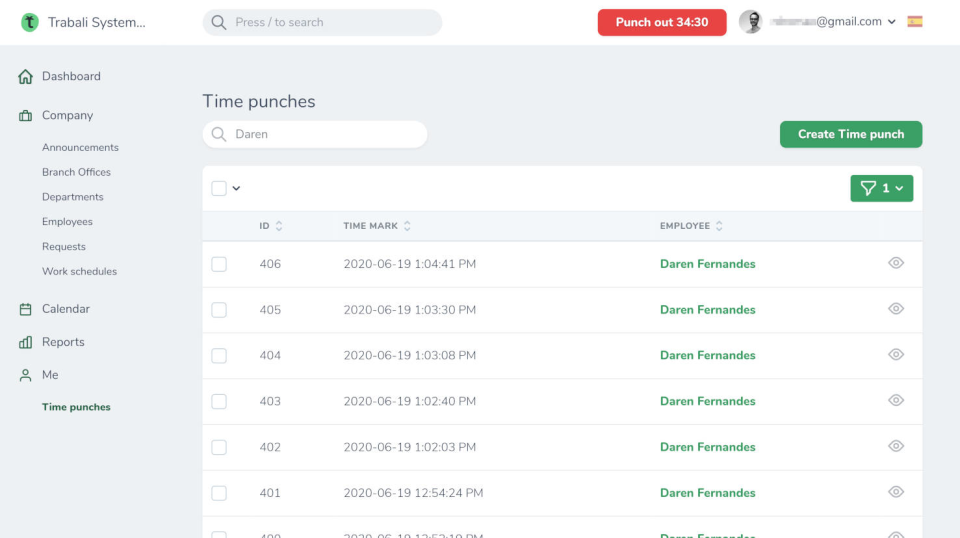Toggle the select-all checkbox in table header

(x=219, y=188)
